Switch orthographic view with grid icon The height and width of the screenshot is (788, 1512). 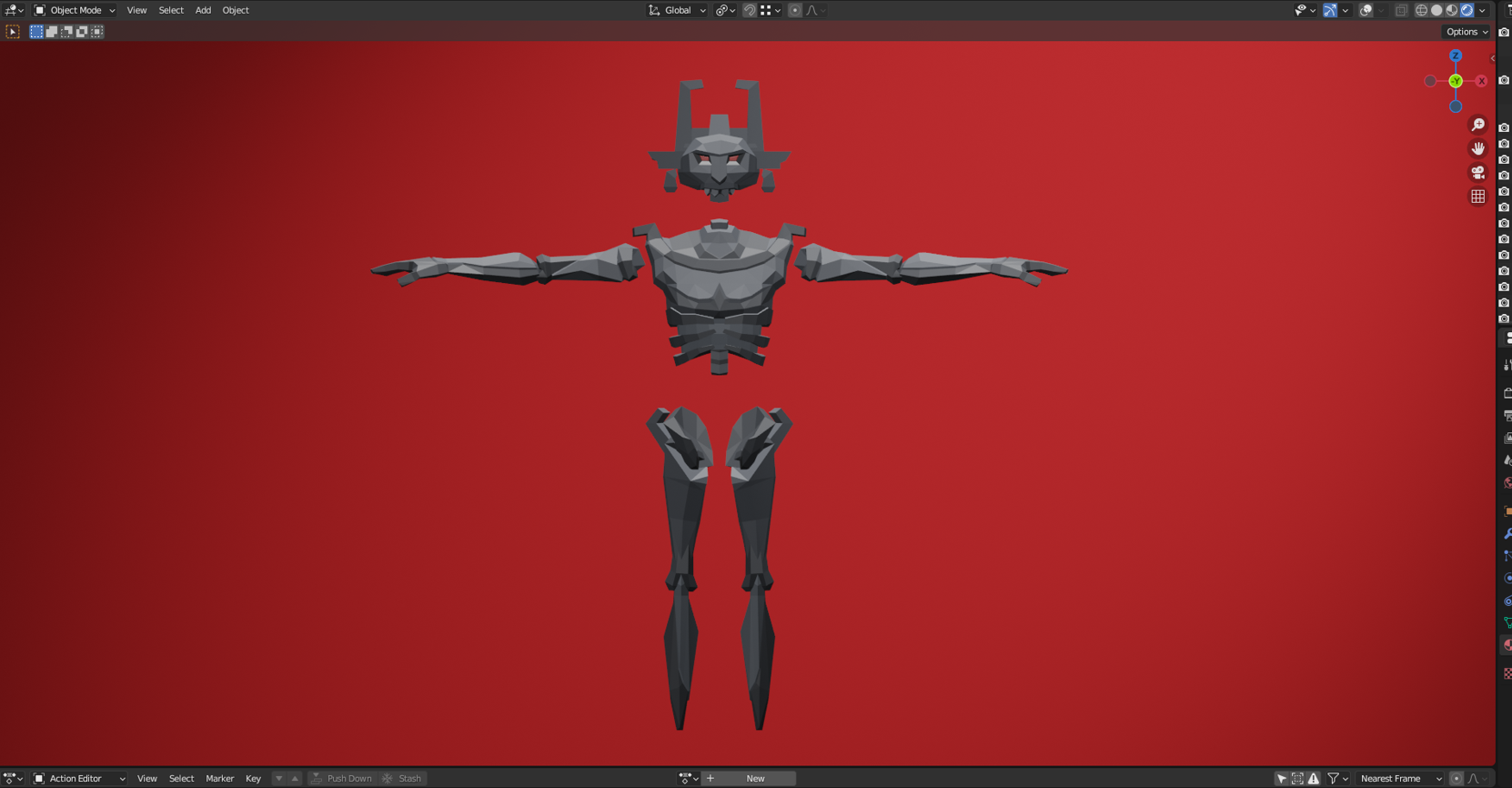pyautogui.click(x=1477, y=196)
